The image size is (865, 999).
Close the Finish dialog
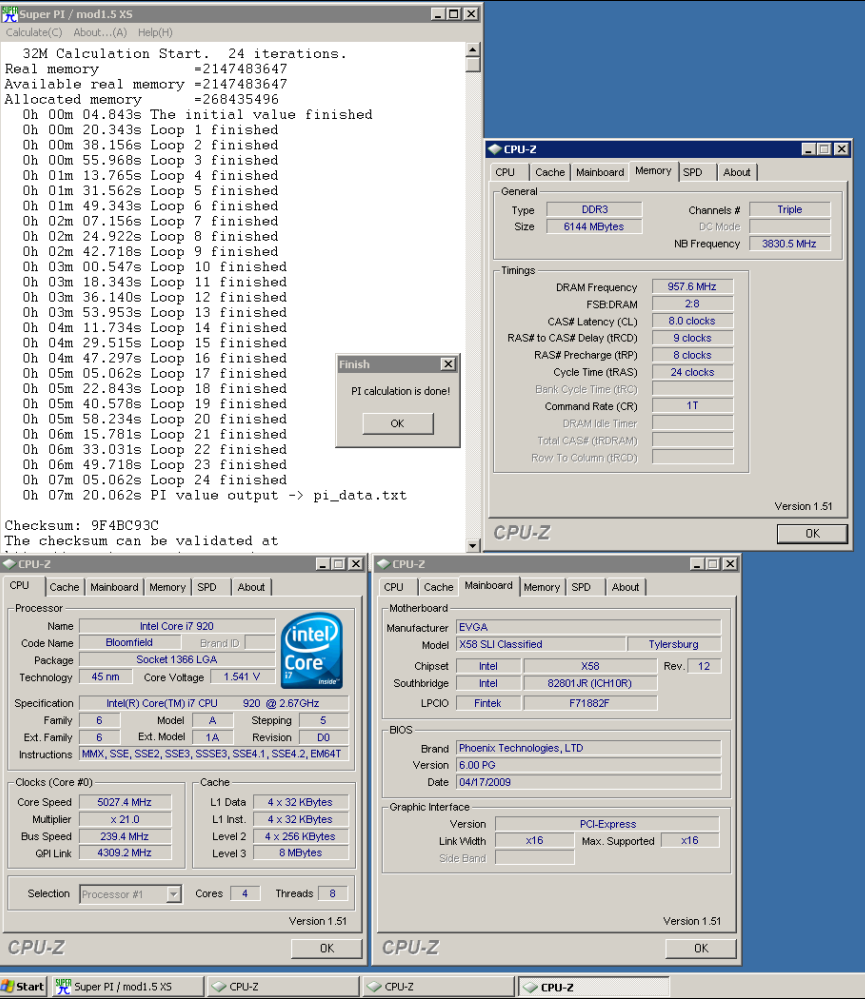[448, 364]
